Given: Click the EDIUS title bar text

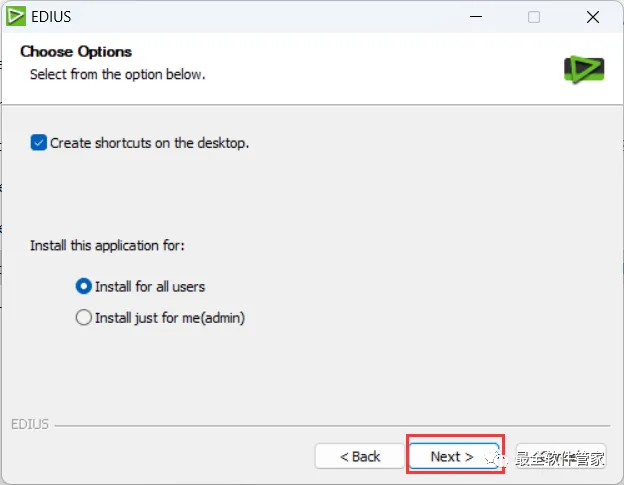Looking at the screenshot, I should coord(52,16).
